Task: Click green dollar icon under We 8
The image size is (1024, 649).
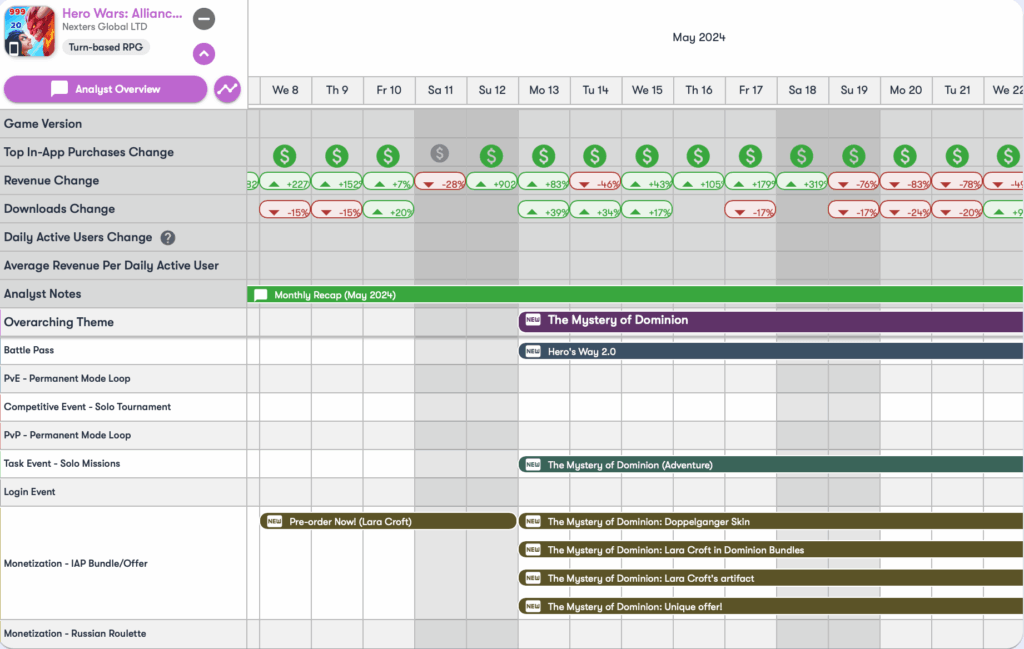Action: (x=286, y=156)
